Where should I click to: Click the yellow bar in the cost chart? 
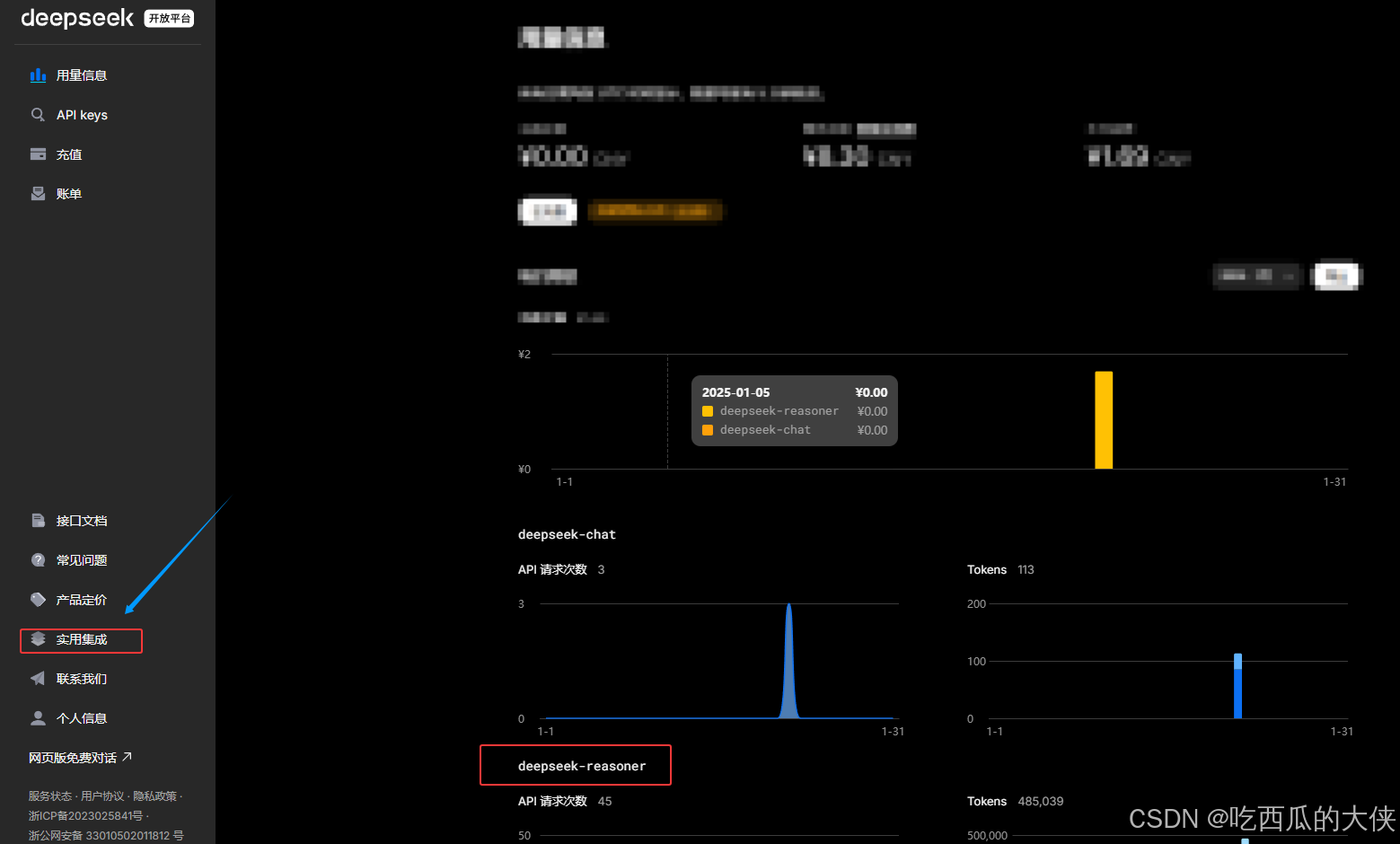pos(1104,420)
